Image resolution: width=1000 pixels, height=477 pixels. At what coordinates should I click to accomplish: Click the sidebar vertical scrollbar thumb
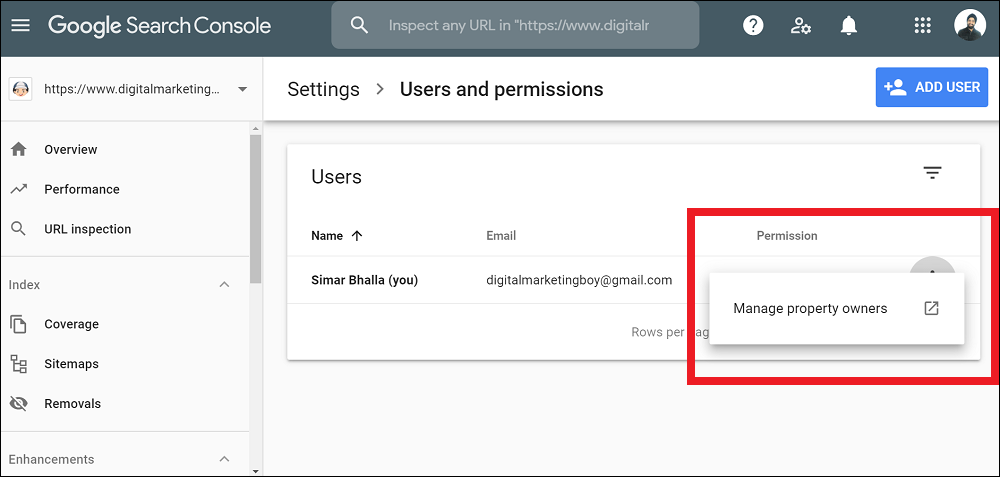(255, 209)
